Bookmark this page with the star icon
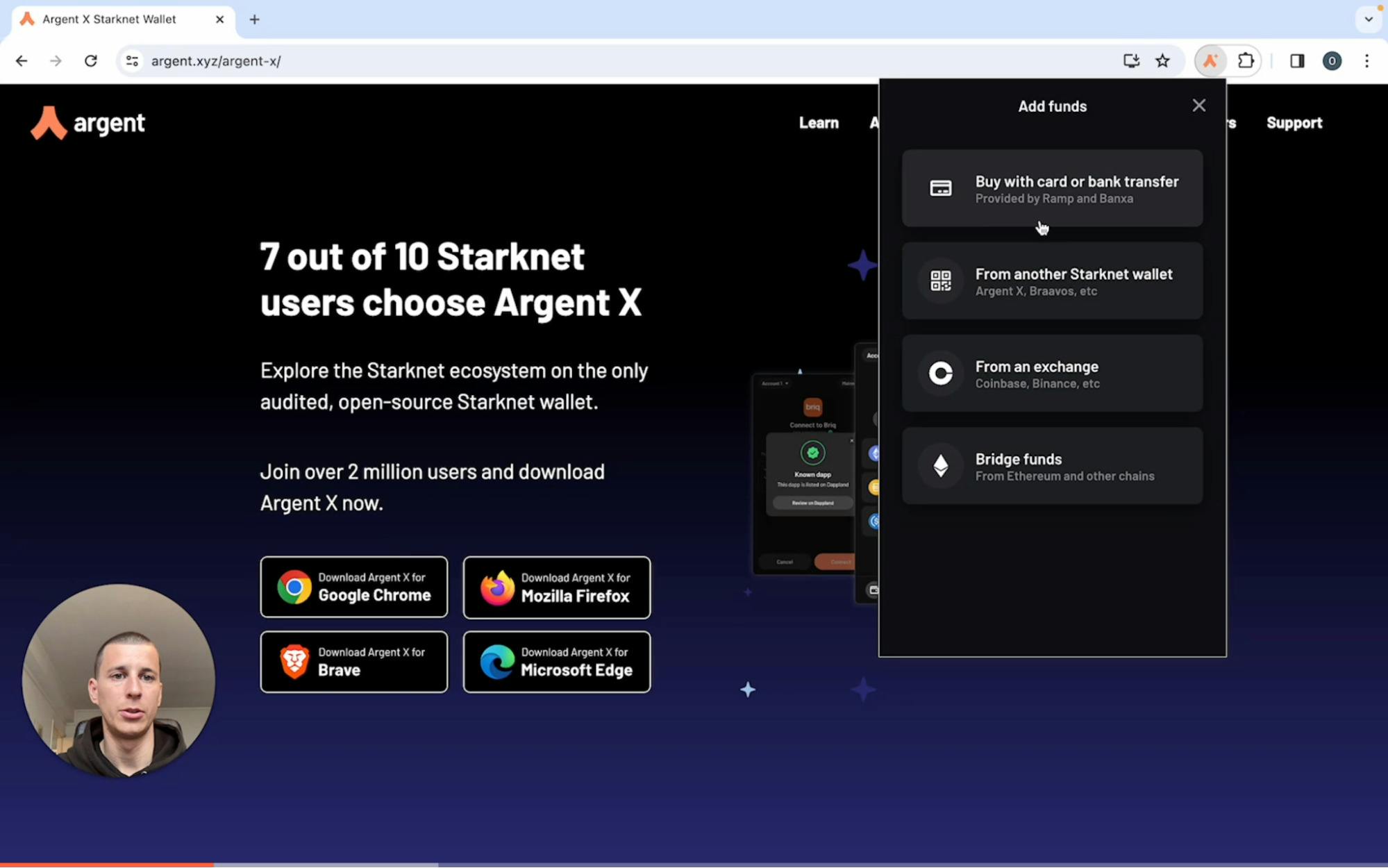The image size is (1388, 868). (1163, 61)
